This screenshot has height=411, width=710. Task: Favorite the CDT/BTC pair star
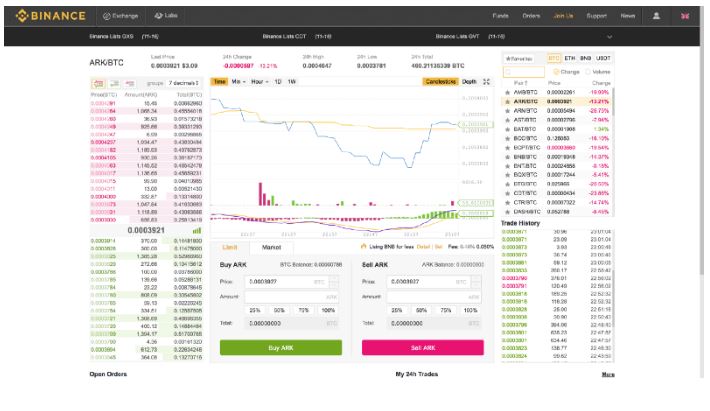pyautogui.click(x=507, y=193)
